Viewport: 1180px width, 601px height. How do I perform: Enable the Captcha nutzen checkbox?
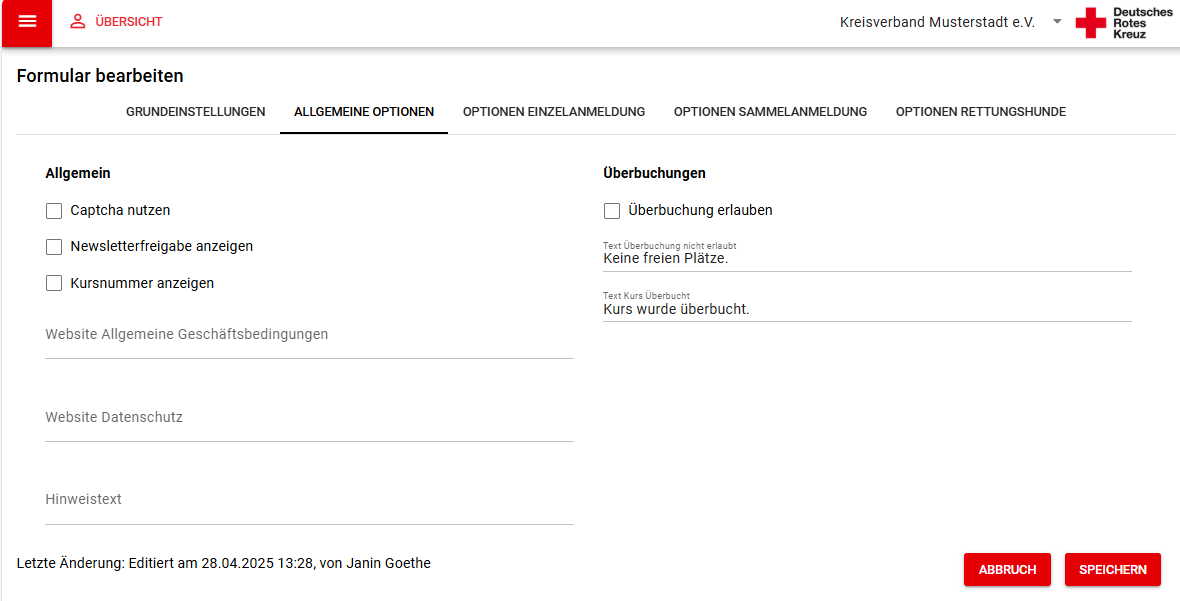click(53, 211)
